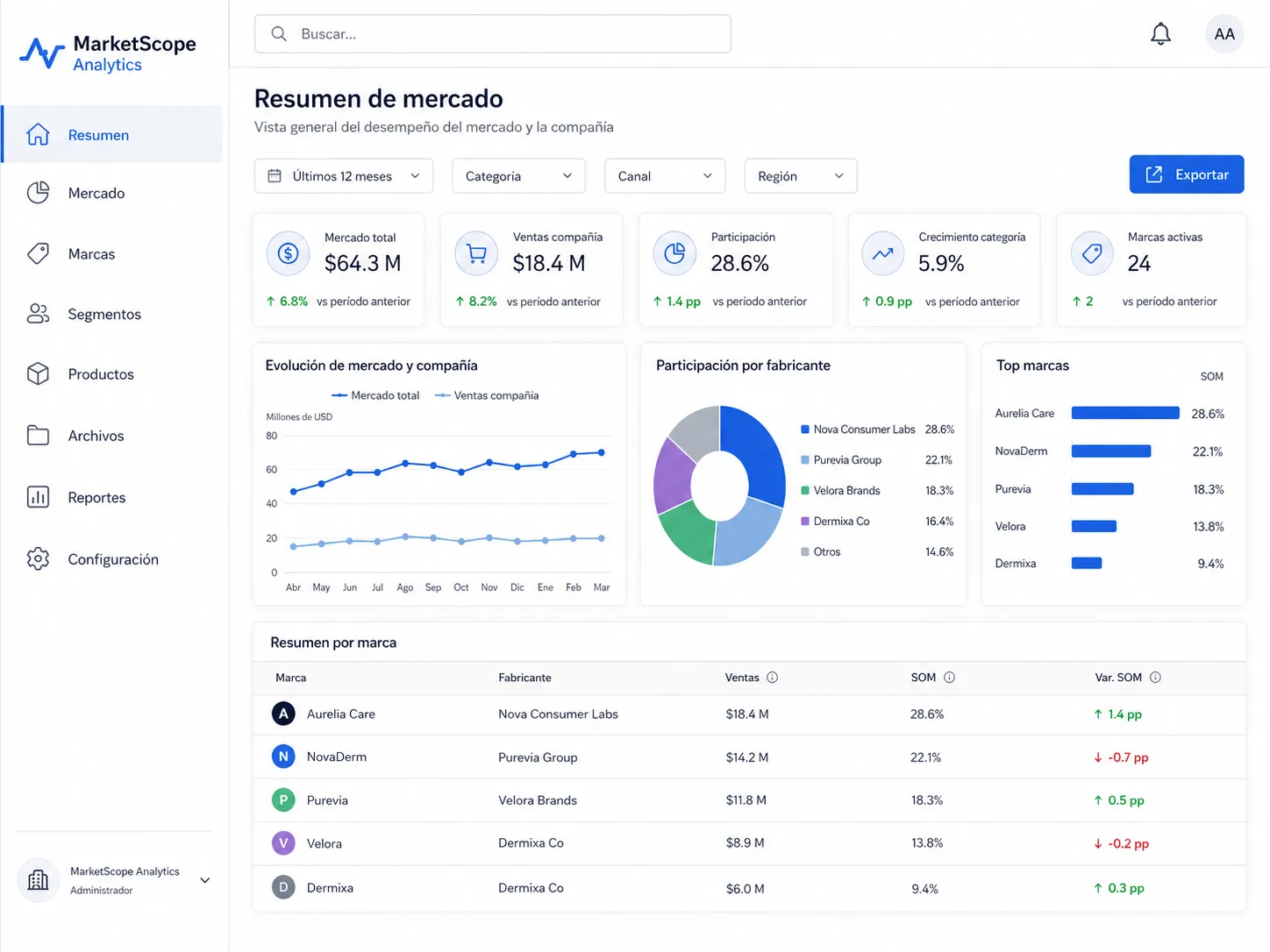The width and height of the screenshot is (1270, 952).
Task: Click the notification bell icon
Action: pyautogui.click(x=1160, y=34)
